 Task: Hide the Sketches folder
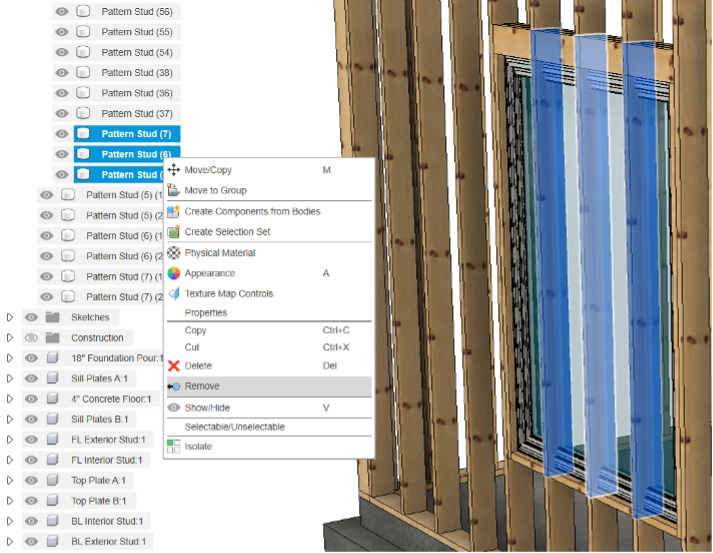(31, 317)
